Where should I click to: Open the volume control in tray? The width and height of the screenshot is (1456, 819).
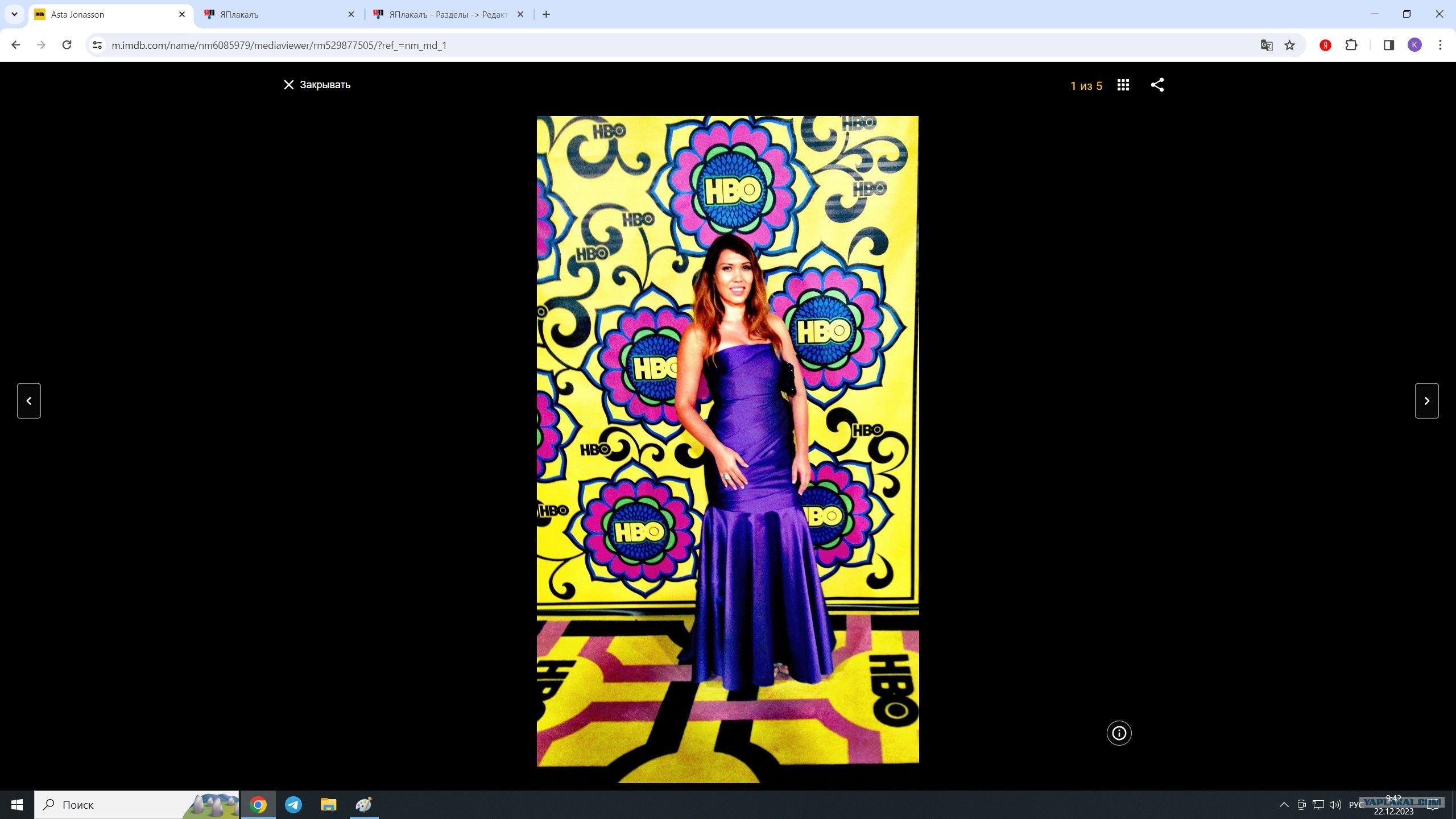pos(1335,805)
